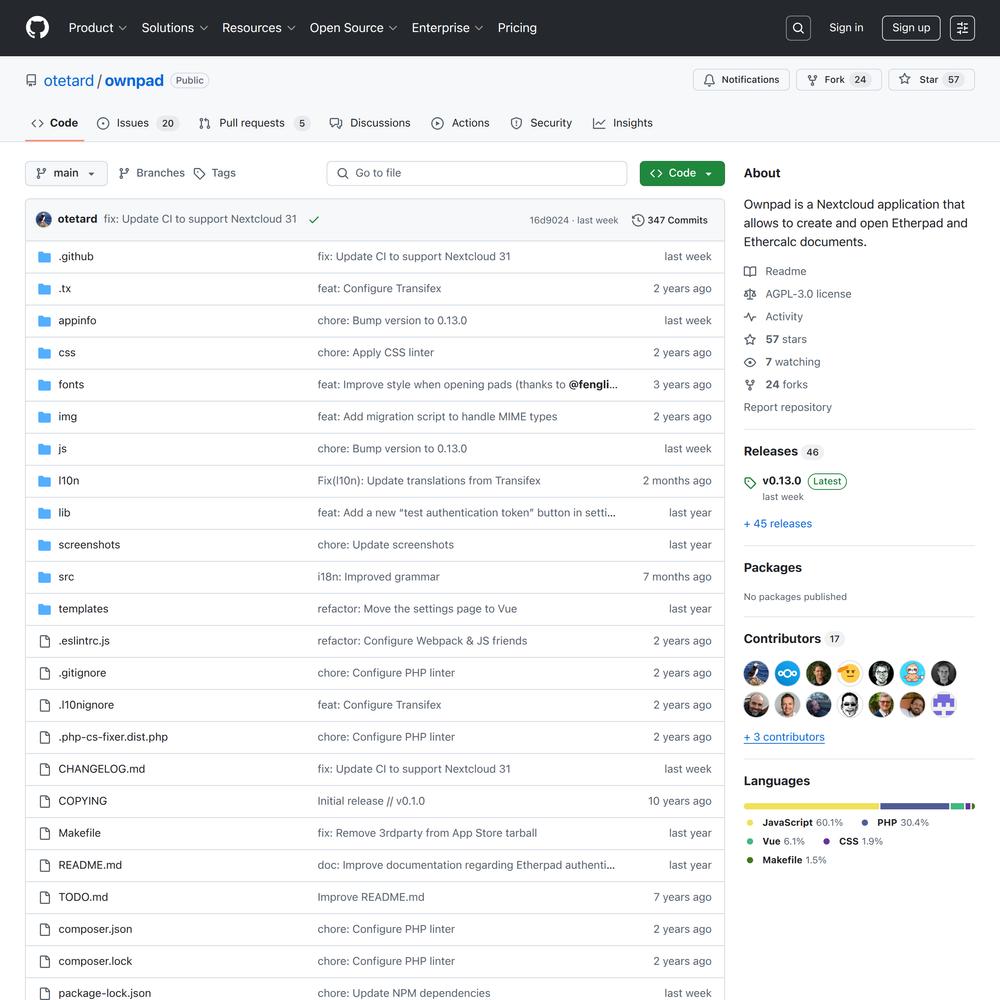This screenshot has height=1000, width=1000.
Task: Open the Pricing page
Action: tap(517, 28)
